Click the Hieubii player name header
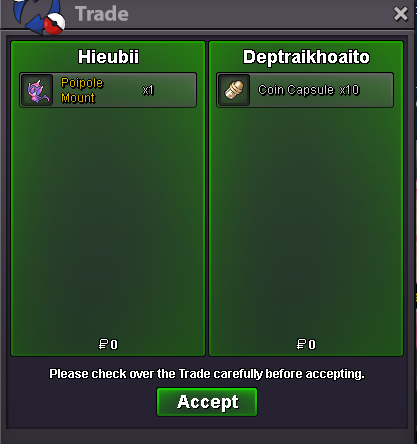Screen dimensions: 417x444 108,57
